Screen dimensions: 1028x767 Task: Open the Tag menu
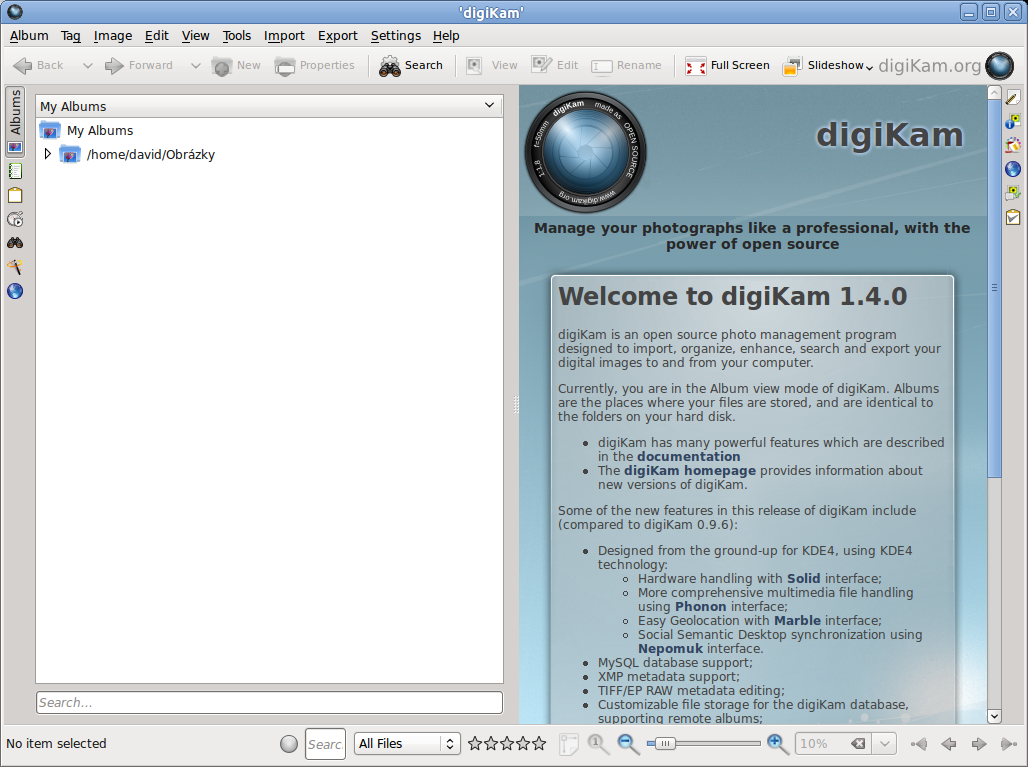pyautogui.click(x=71, y=35)
